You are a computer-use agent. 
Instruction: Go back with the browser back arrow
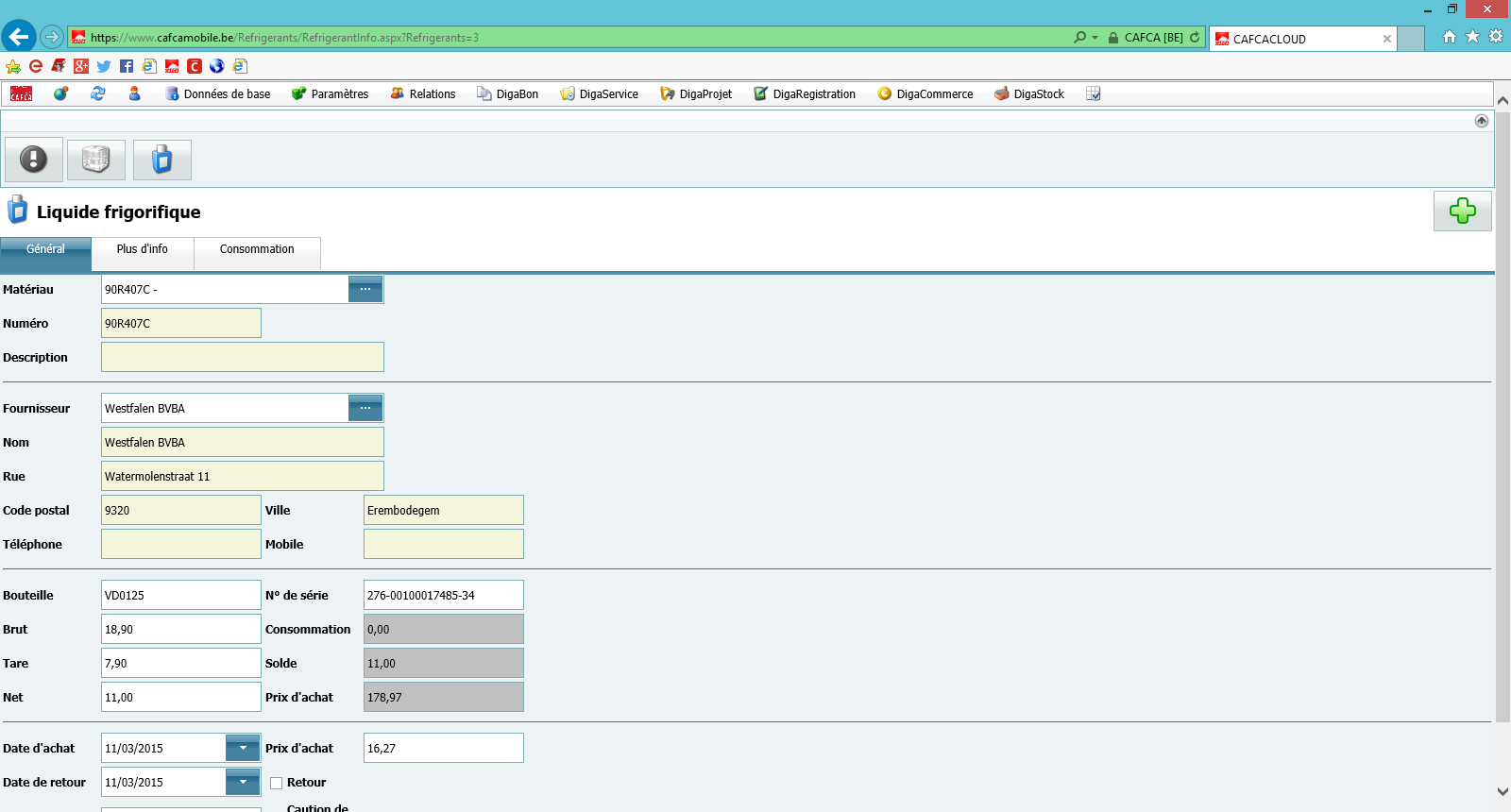[x=19, y=37]
